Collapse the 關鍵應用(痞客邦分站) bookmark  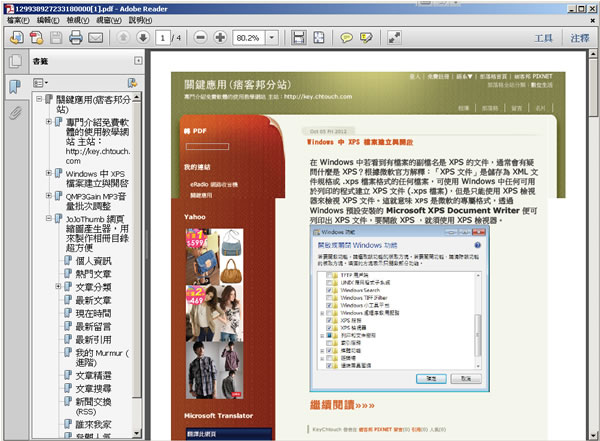39,99
